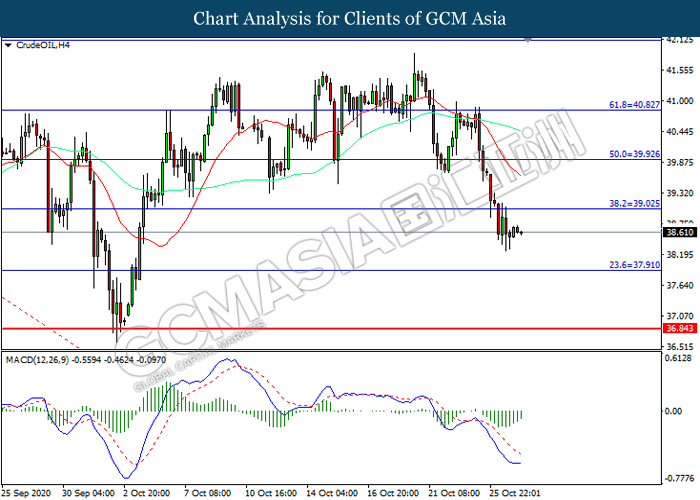Click the 37.640 price axis value

pyautogui.click(x=679, y=286)
